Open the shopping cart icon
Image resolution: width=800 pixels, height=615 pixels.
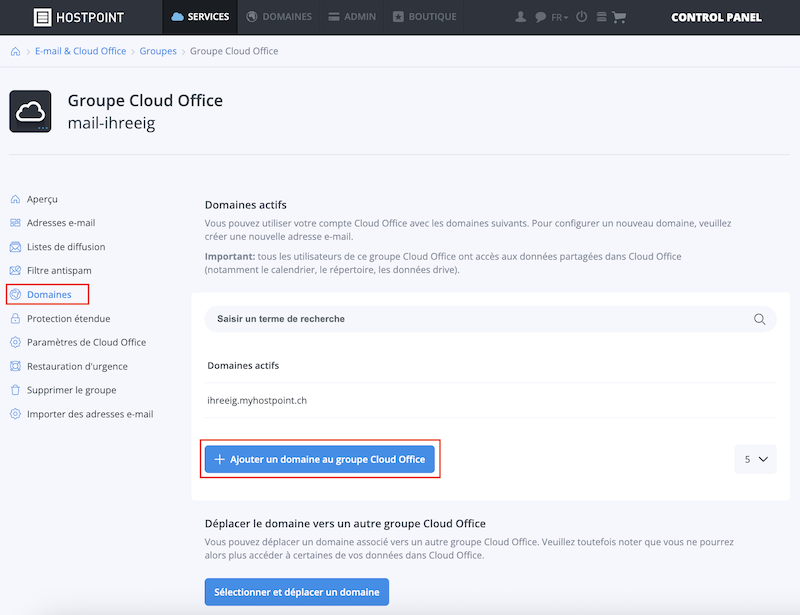[x=619, y=17]
